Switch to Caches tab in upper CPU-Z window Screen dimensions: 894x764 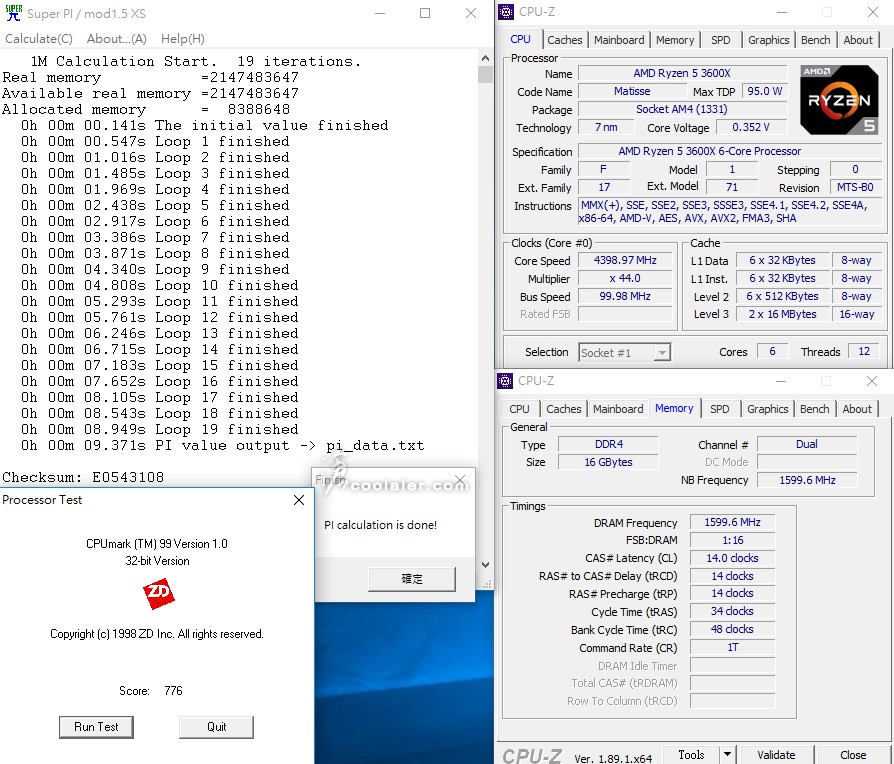[x=564, y=40]
